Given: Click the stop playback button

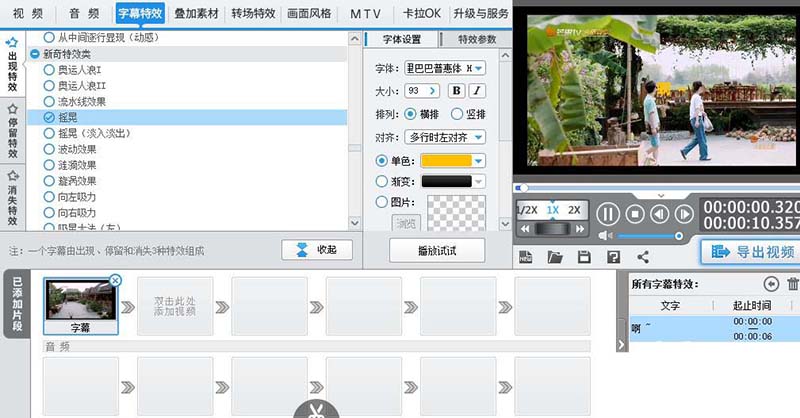Looking at the screenshot, I should tap(634, 213).
